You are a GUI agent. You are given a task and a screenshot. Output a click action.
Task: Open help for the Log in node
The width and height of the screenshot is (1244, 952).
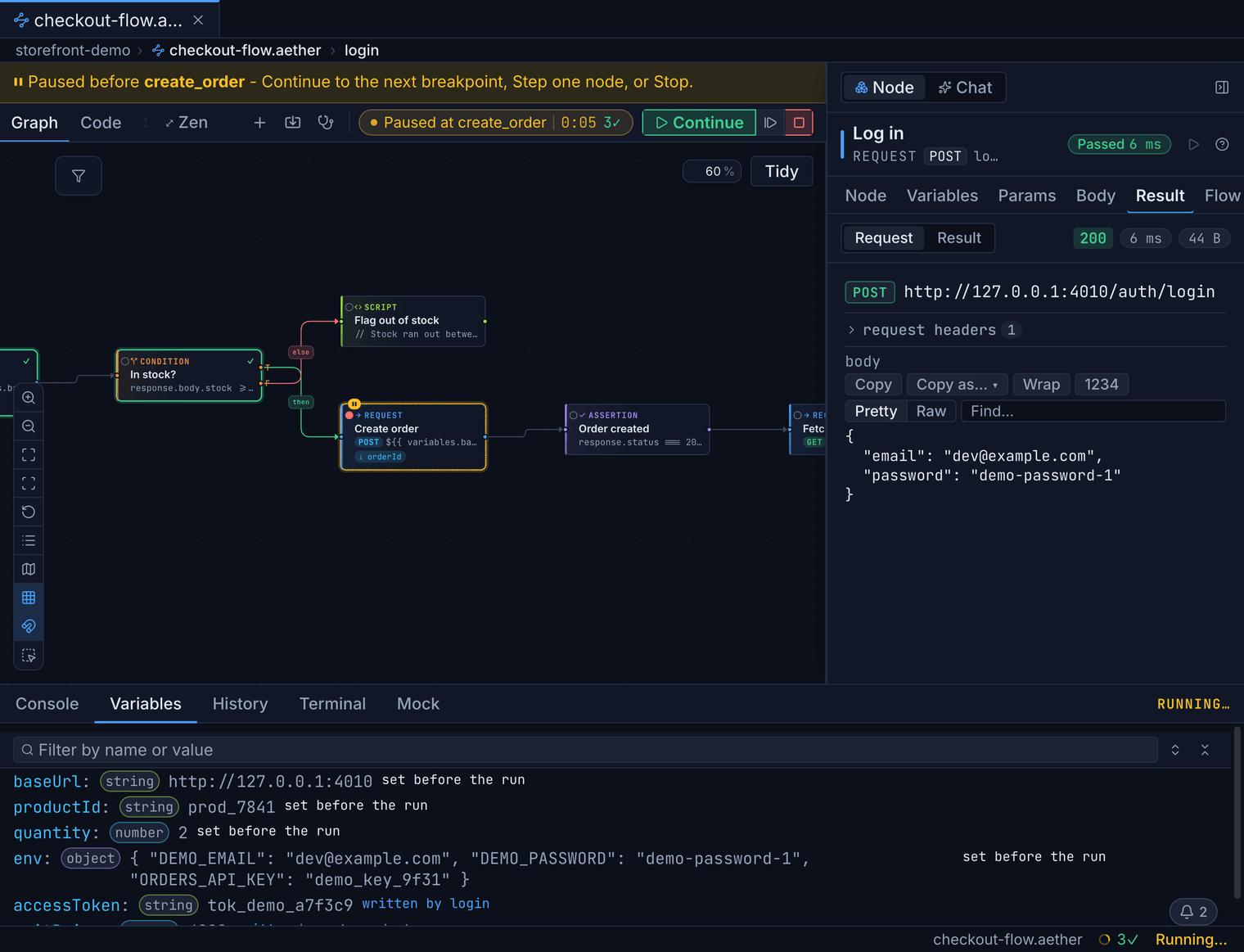1222,144
